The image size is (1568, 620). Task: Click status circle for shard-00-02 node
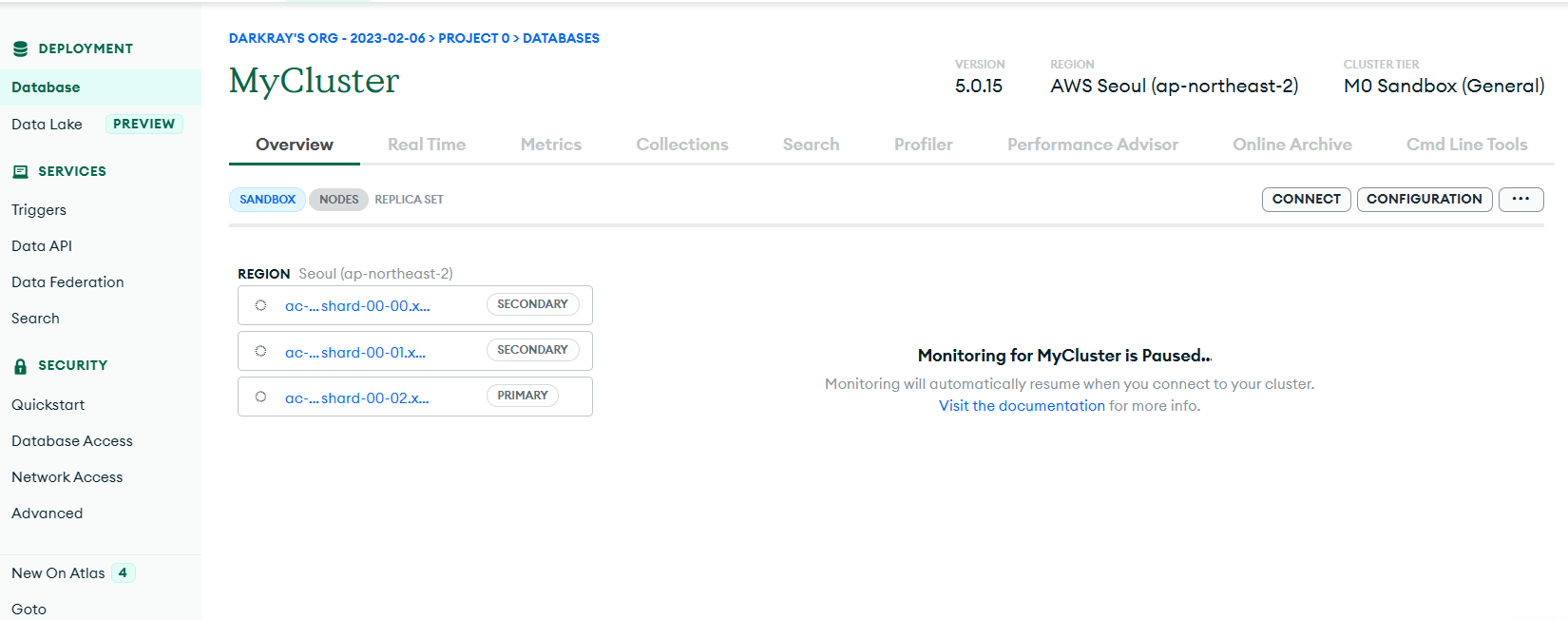(260, 397)
